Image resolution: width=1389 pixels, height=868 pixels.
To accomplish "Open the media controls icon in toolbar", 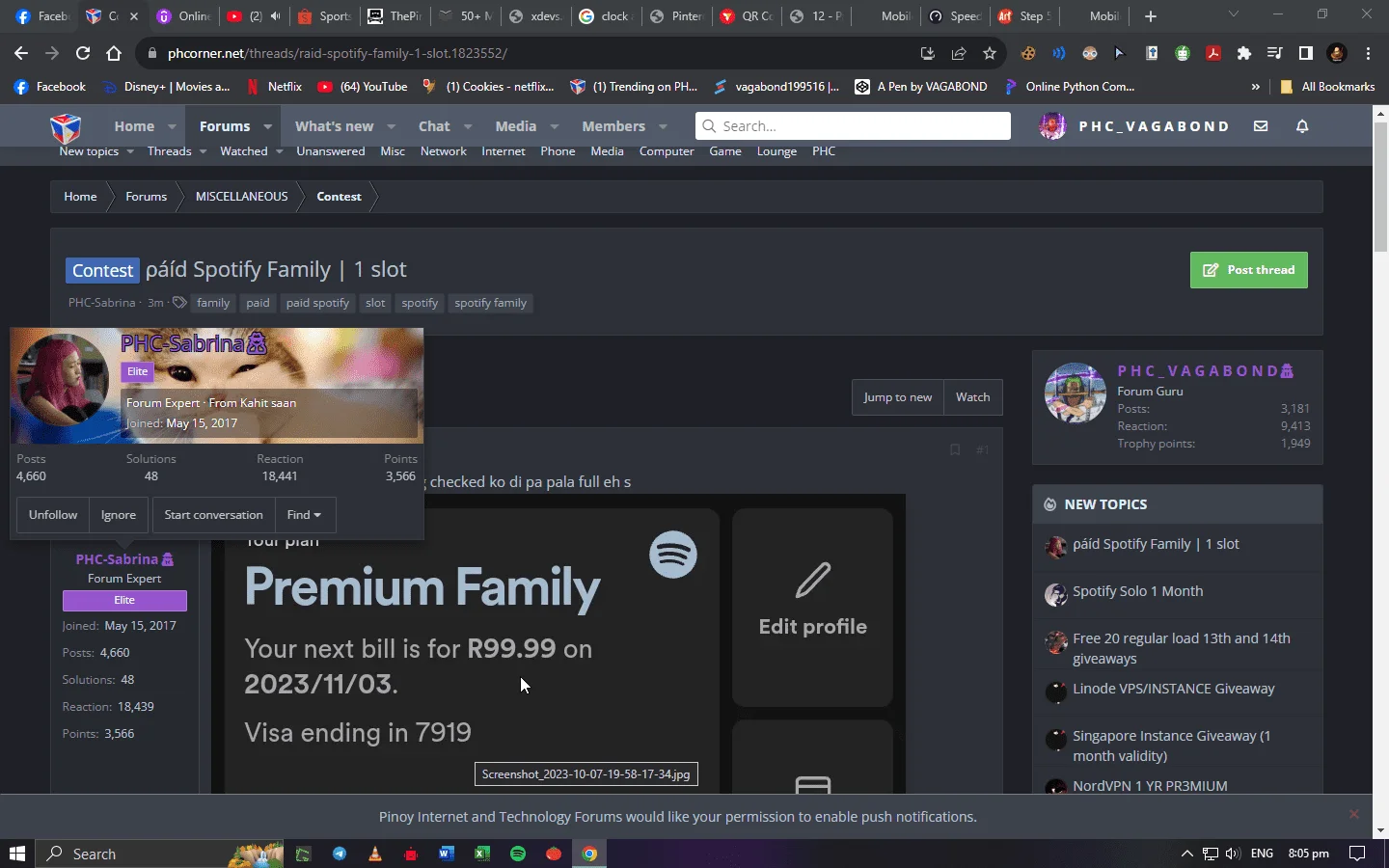I will (1275, 53).
